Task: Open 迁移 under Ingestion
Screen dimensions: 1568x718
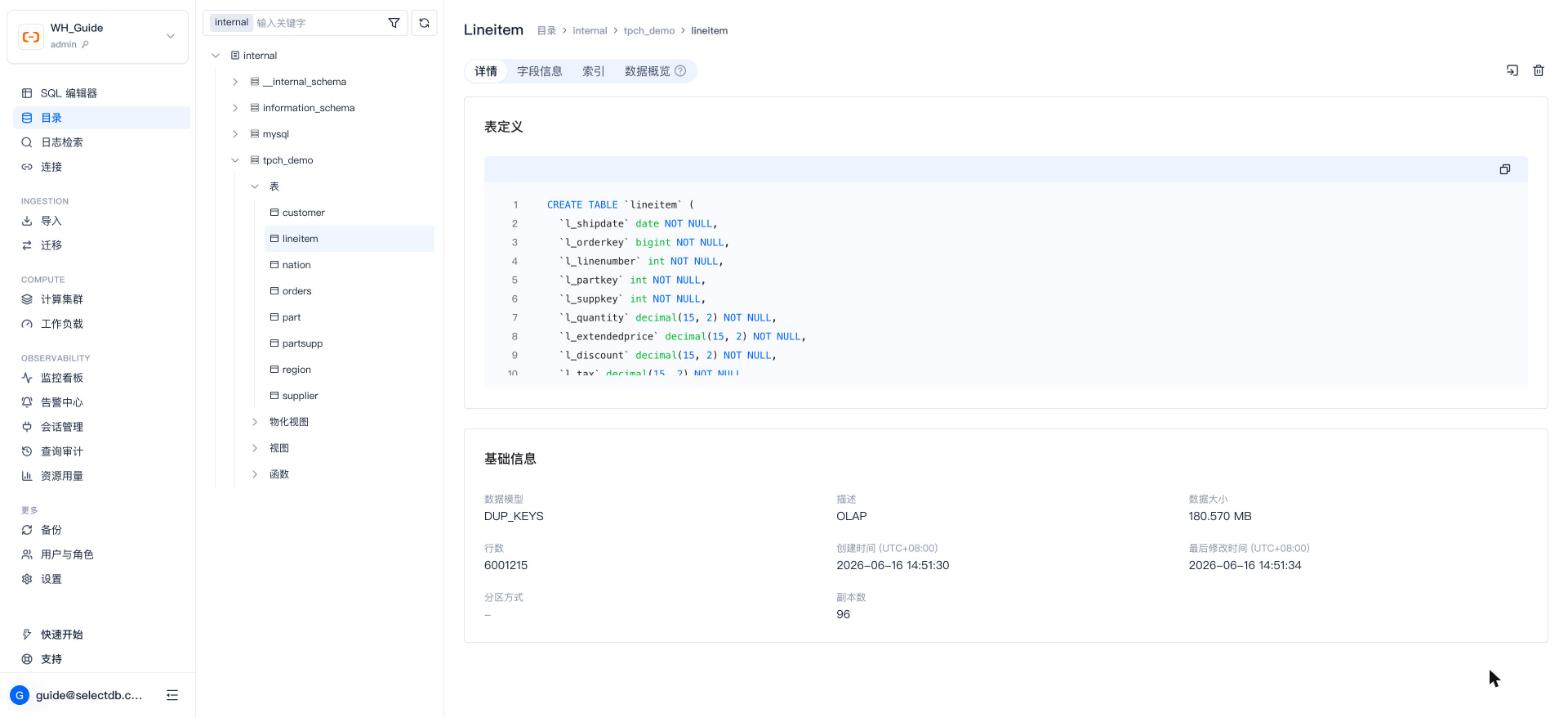Action: tap(101, 245)
